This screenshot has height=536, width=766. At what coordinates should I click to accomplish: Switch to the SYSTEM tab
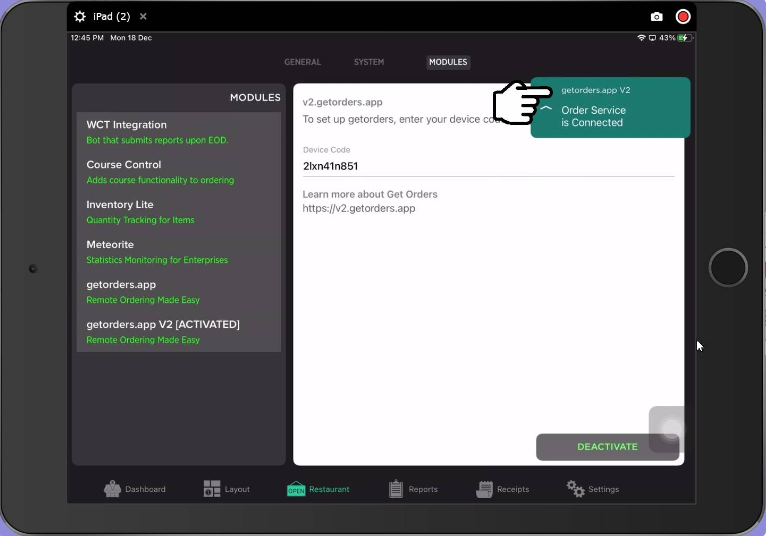[369, 62]
